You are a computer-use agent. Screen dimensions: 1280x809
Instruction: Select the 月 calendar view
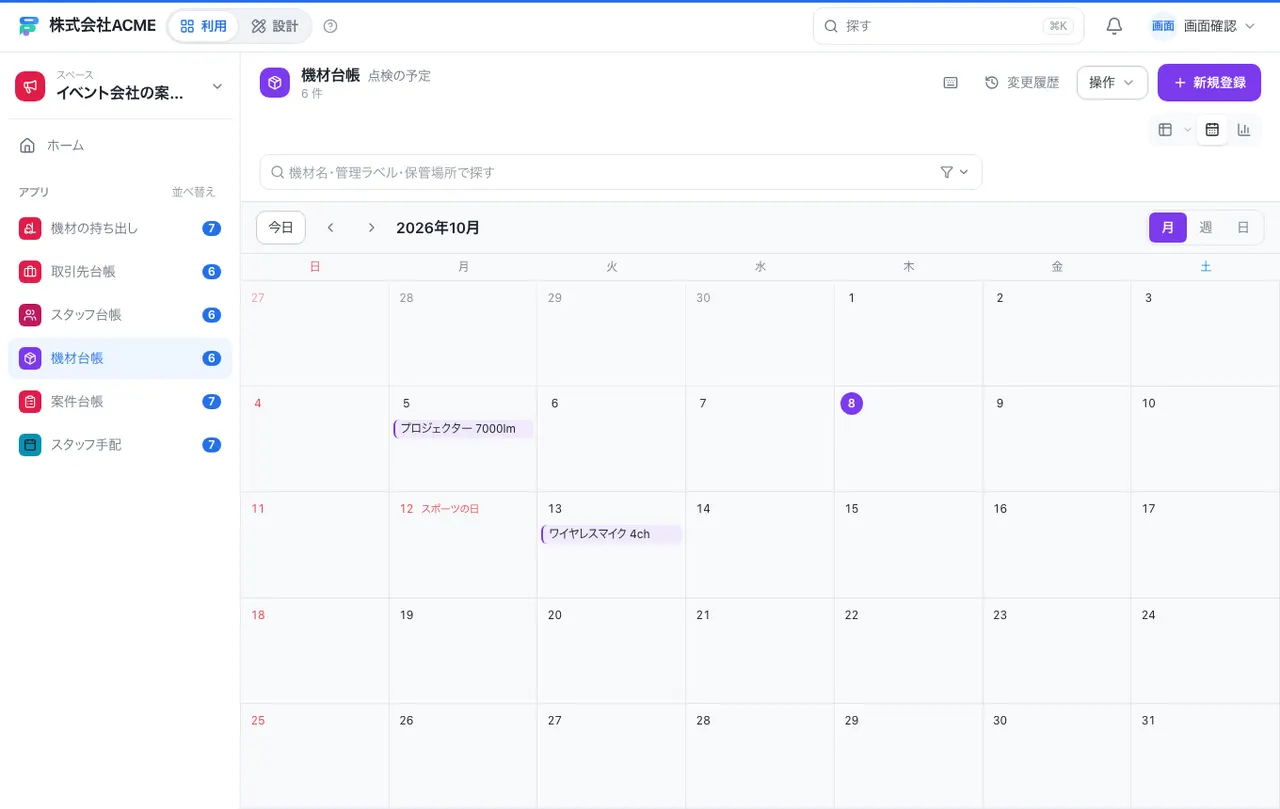coord(1168,228)
